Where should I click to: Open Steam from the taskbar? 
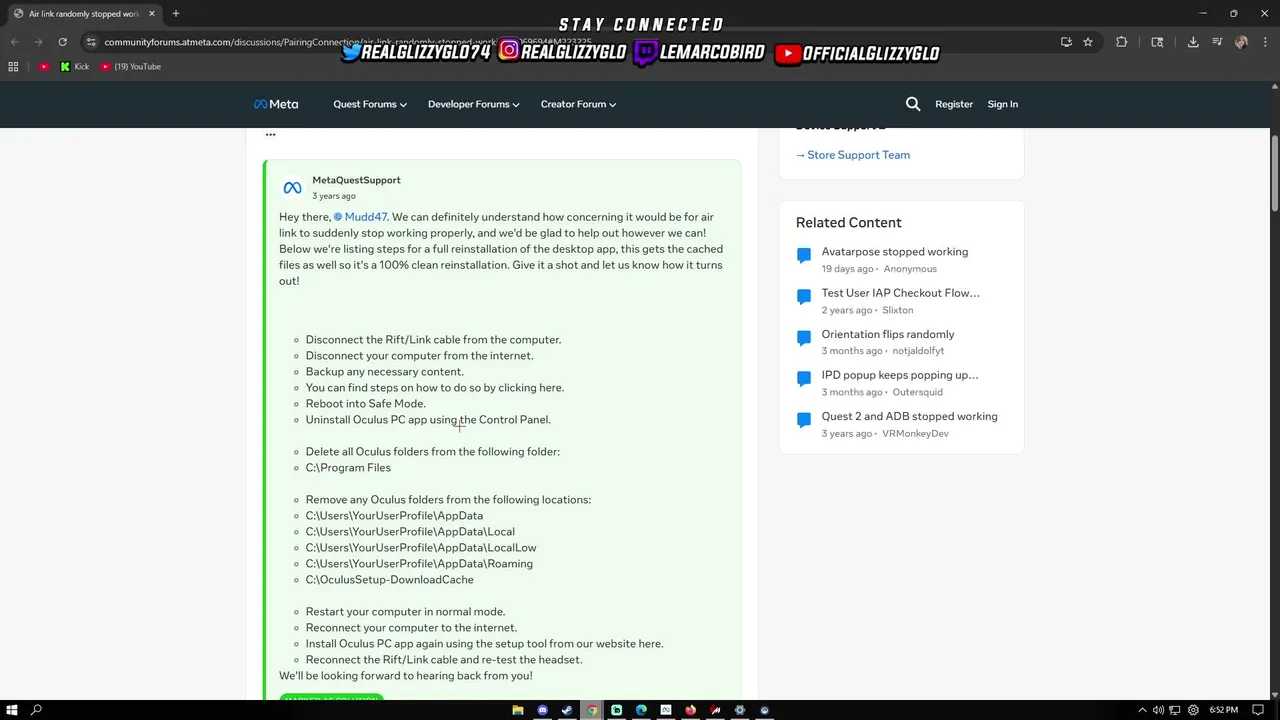[567, 710]
